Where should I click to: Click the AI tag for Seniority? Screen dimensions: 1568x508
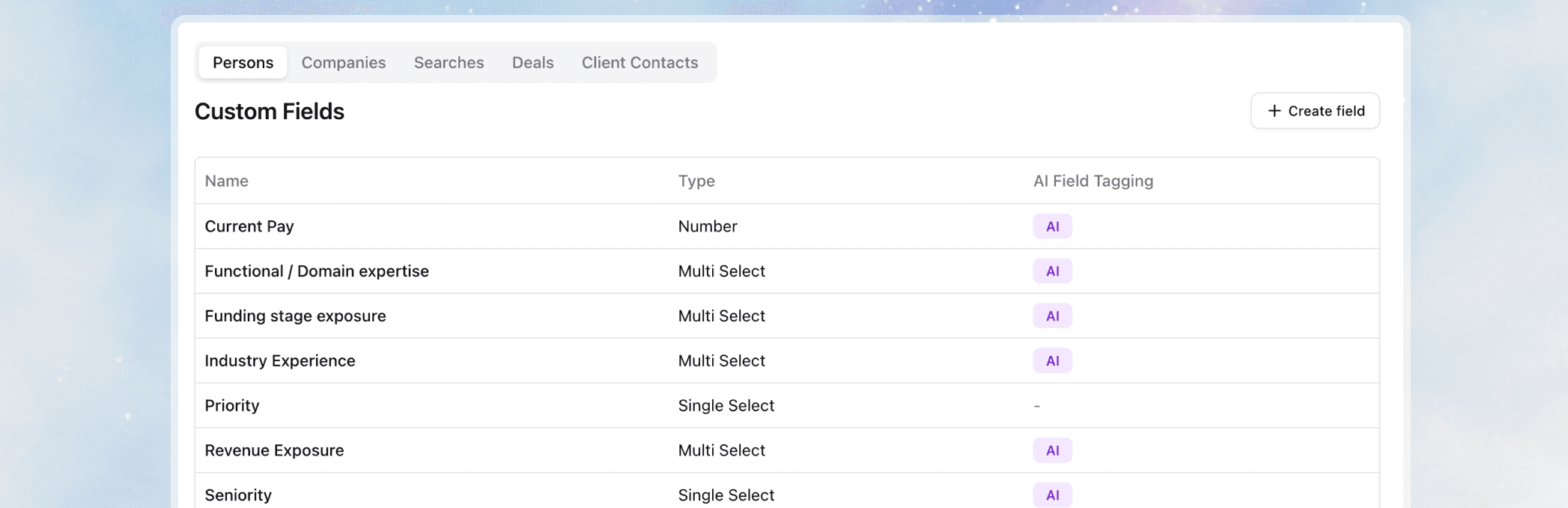pyautogui.click(x=1052, y=495)
